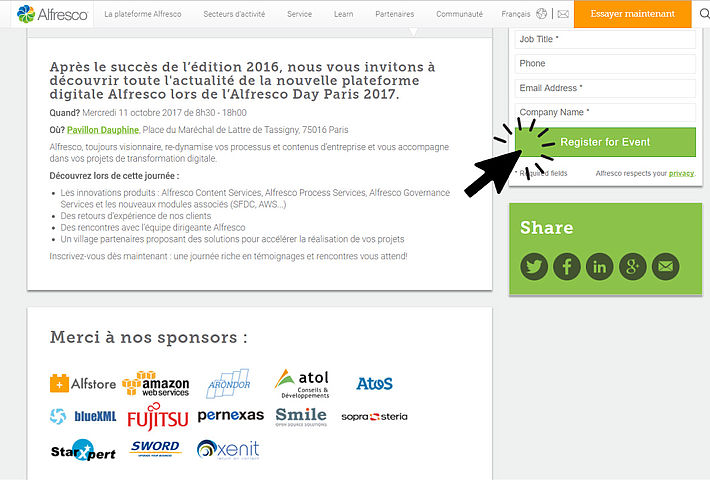Click the Sword sponsor logo
Screen dimensions: 710x480
pyautogui.click(x=155, y=449)
